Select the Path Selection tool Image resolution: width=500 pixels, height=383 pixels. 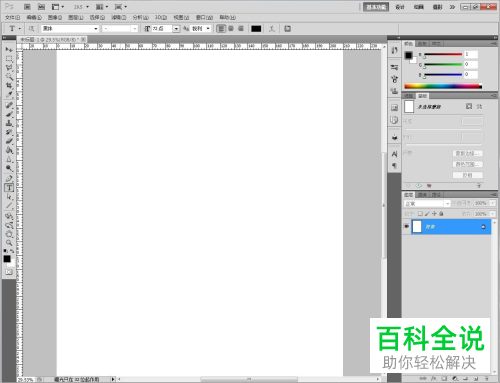pyautogui.click(x=9, y=197)
